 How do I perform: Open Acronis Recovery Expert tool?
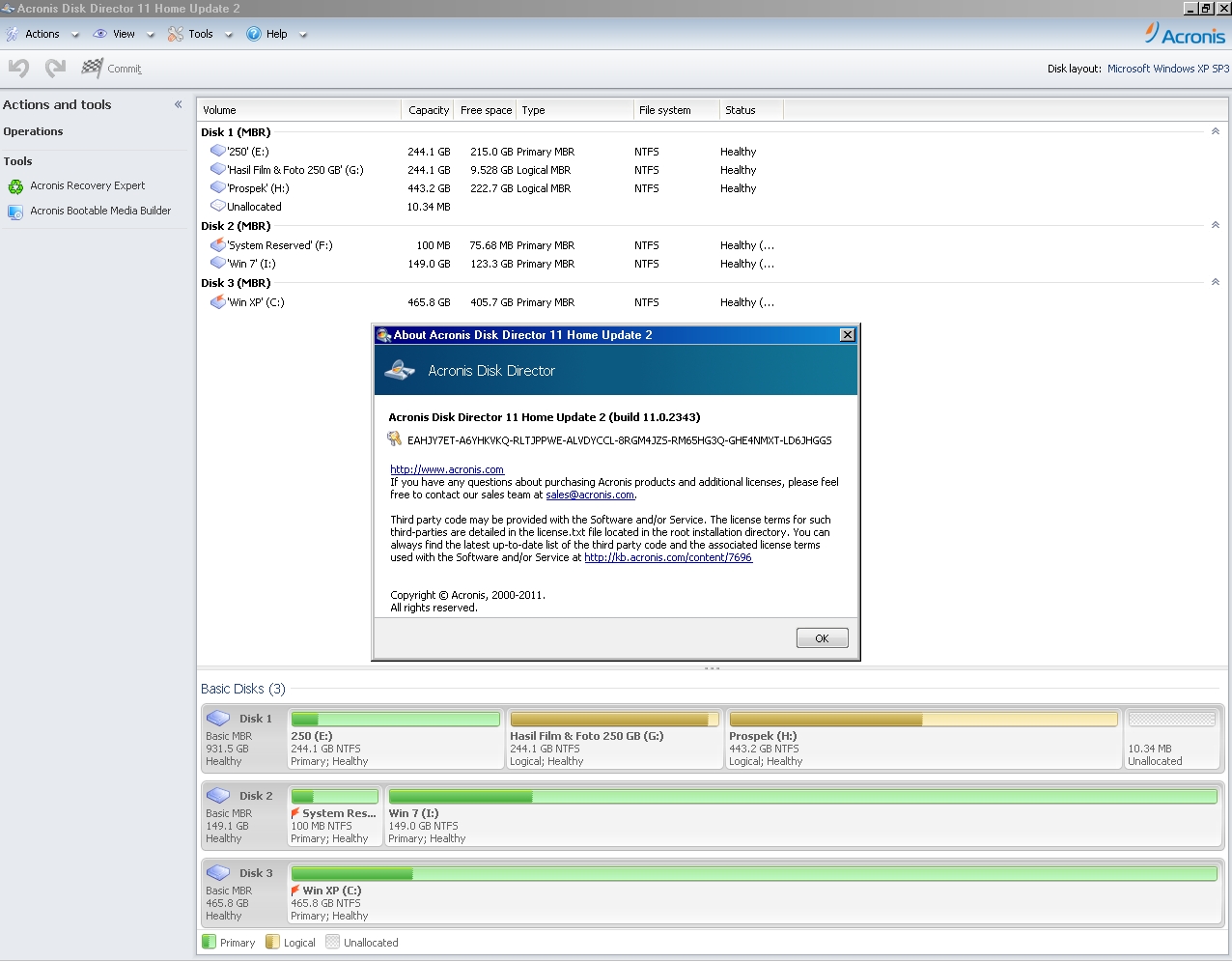pyautogui.click(x=88, y=185)
